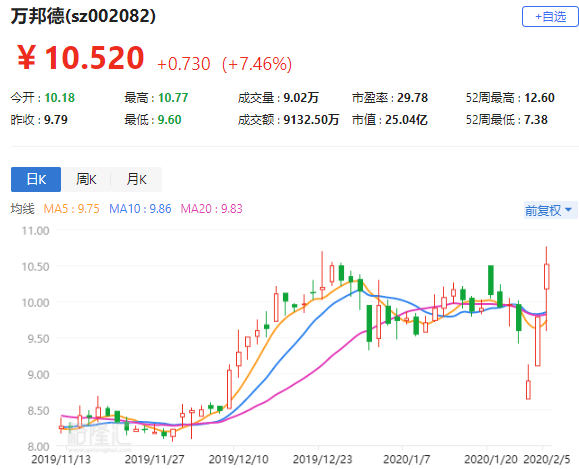This screenshot has height=469, width=579.
Task: Add the stock with +自选 button
Action: pos(550,17)
